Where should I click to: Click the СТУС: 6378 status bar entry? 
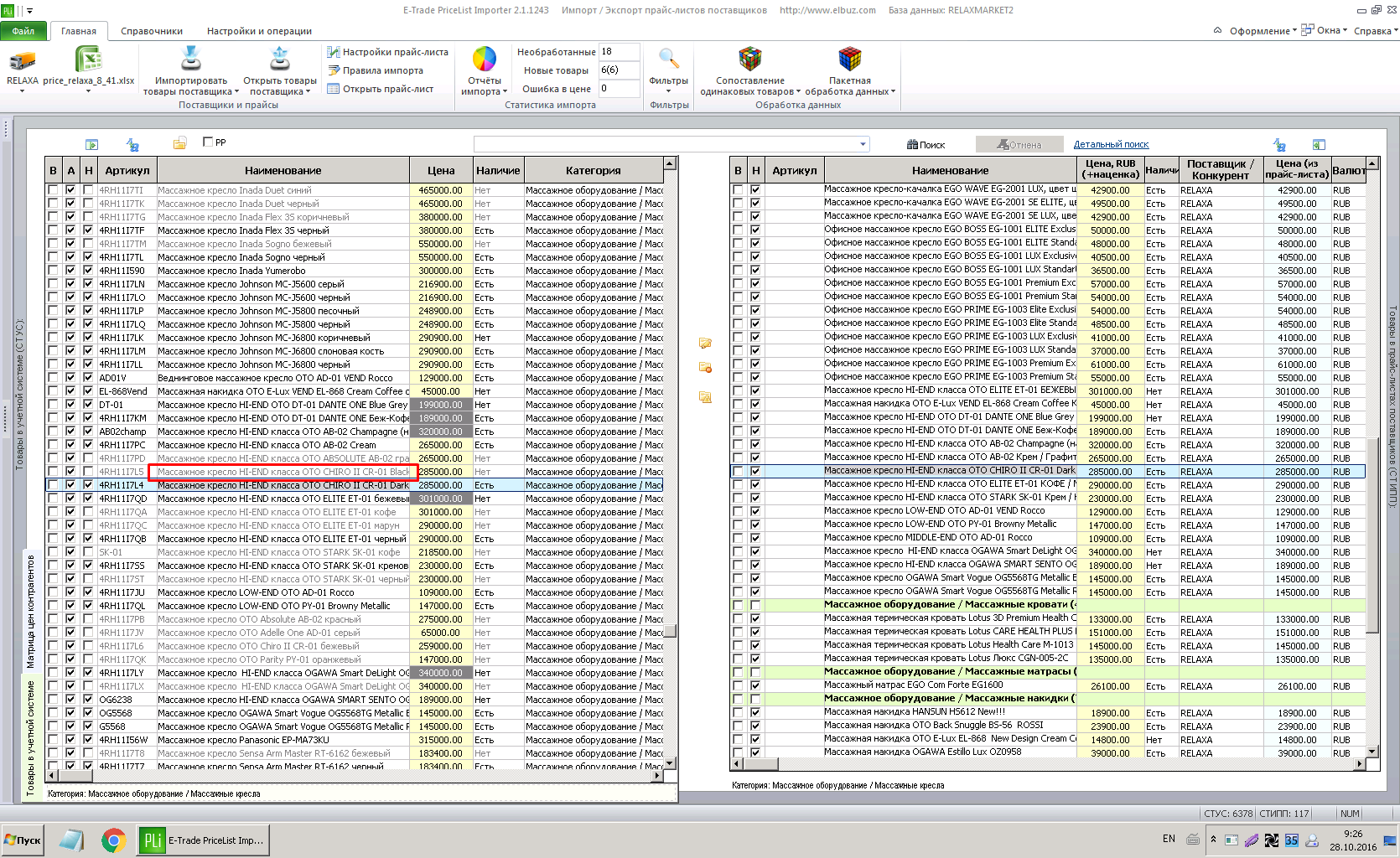click(x=1228, y=814)
